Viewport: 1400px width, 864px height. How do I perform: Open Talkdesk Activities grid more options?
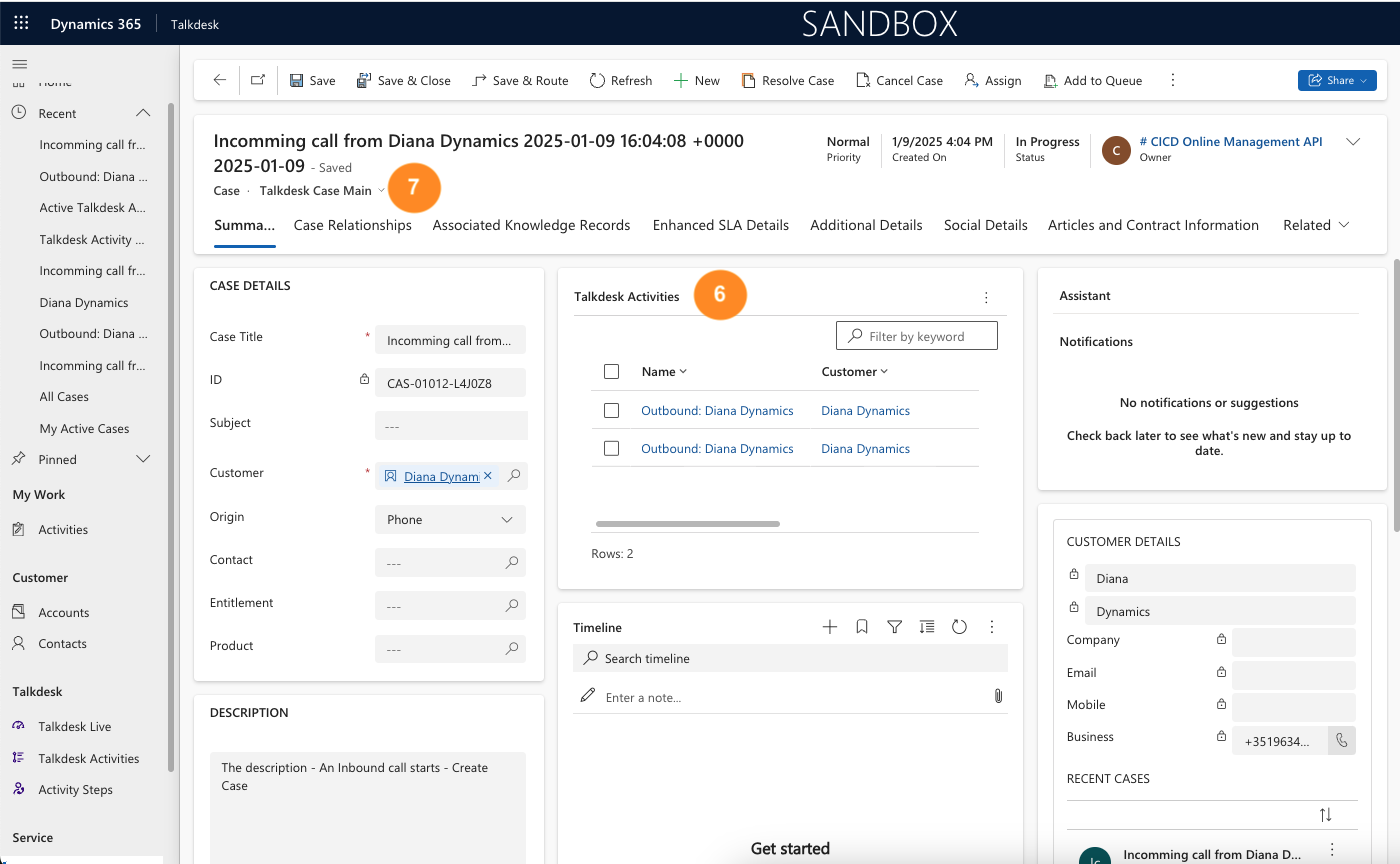tap(986, 297)
